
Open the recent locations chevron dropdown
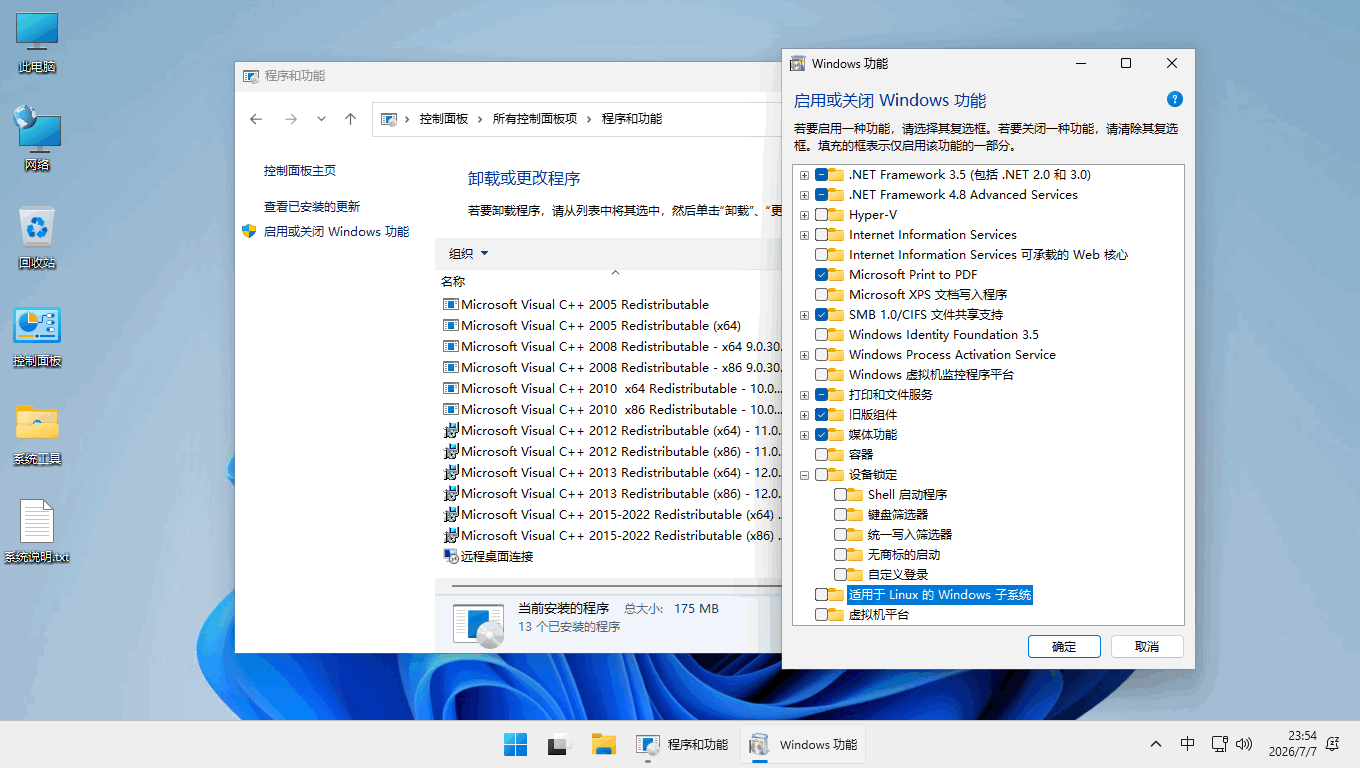pos(321,119)
